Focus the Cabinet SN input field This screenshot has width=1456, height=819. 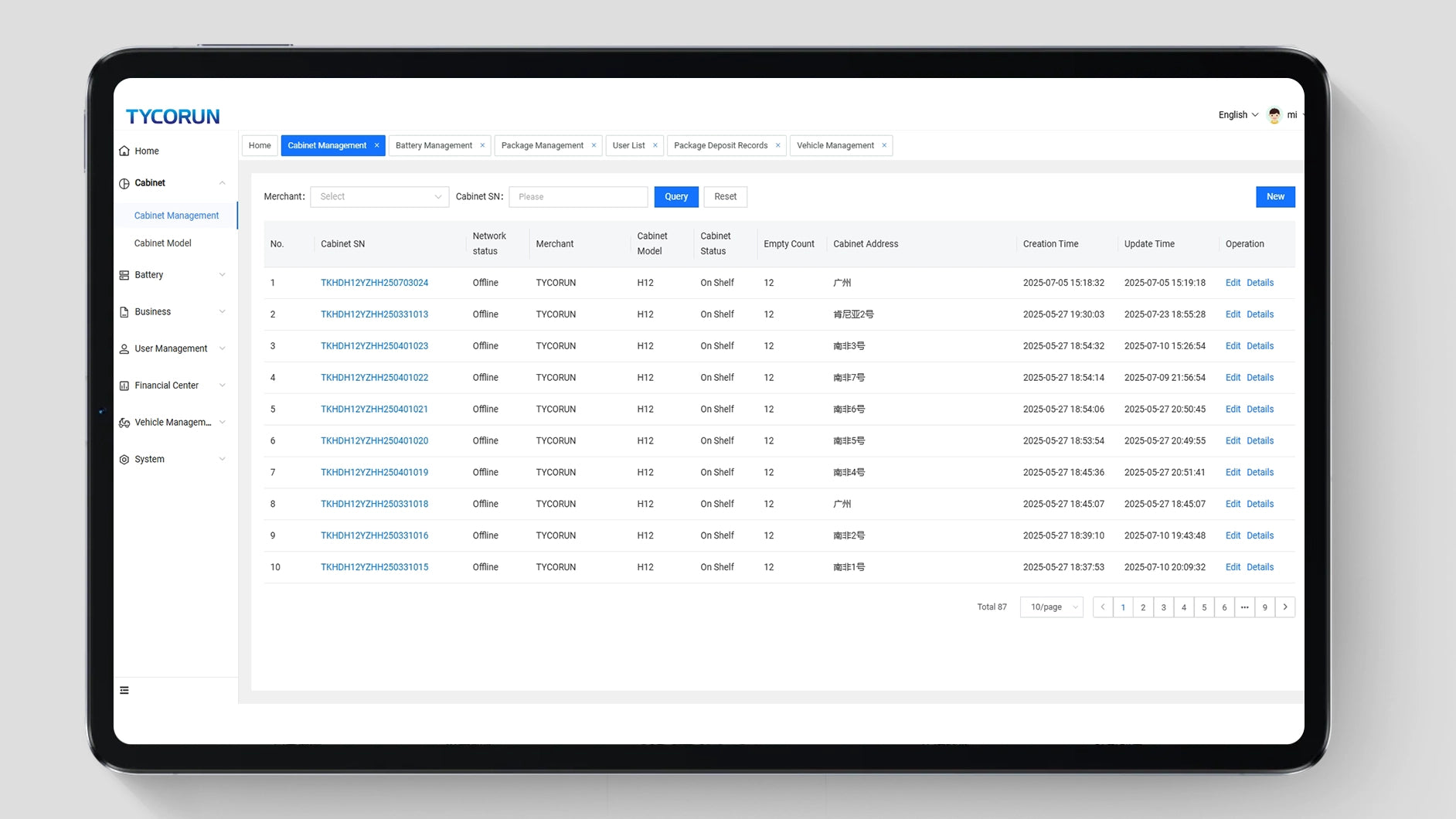point(578,197)
